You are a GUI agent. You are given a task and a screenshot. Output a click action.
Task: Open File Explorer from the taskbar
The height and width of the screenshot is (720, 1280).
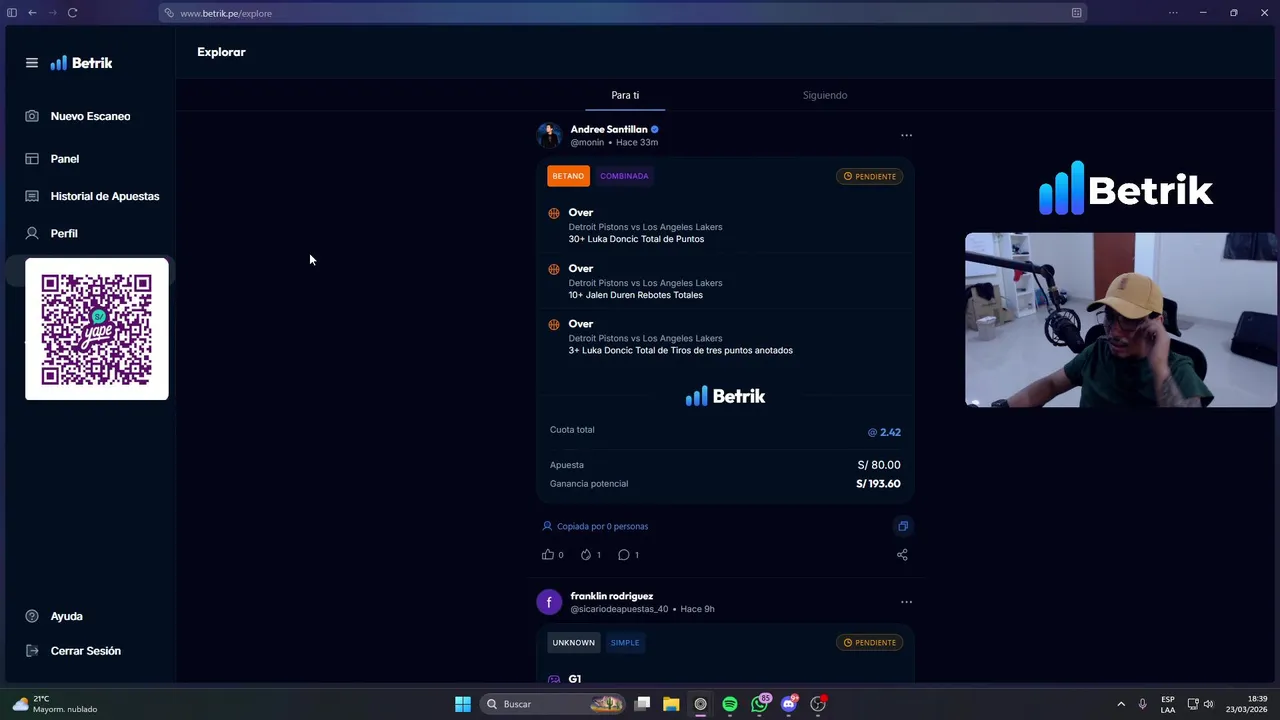(671, 704)
